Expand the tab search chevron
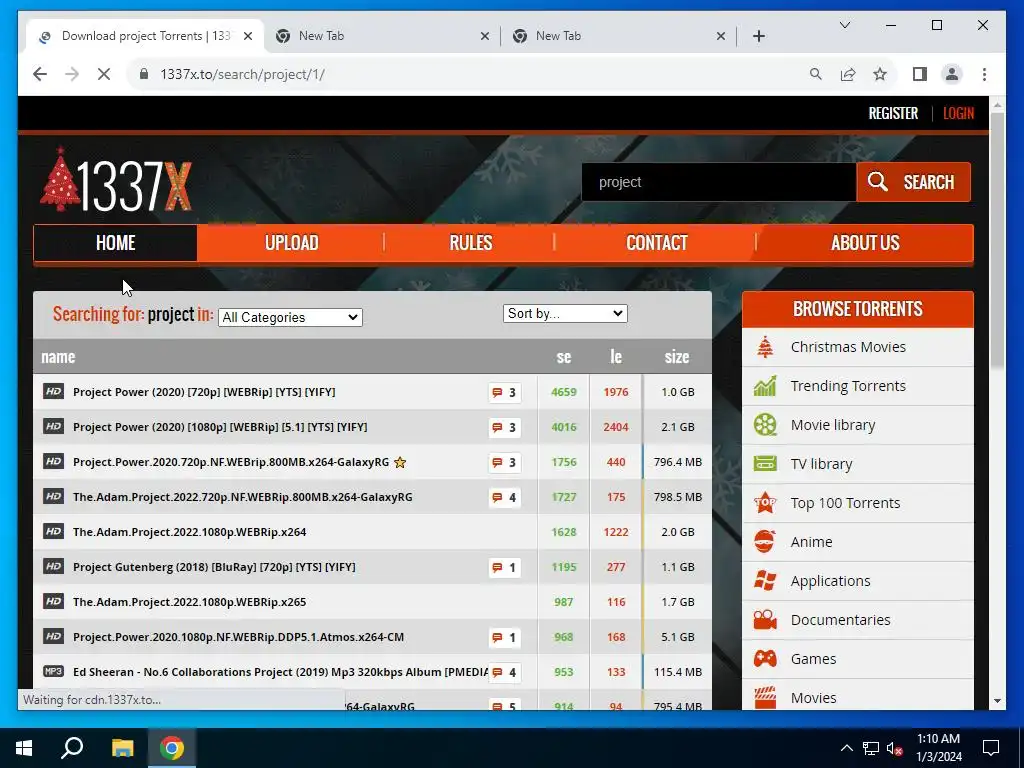The width and height of the screenshot is (1024, 768). point(844,25)
